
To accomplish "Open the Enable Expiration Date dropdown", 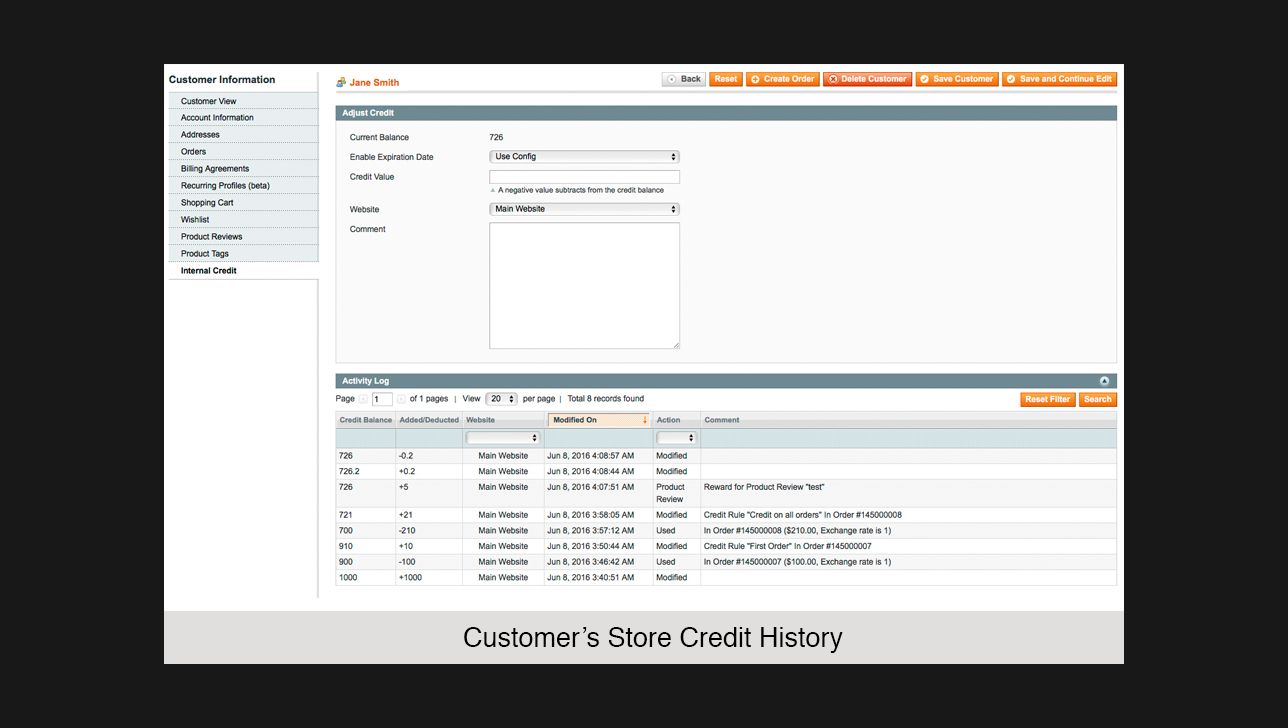I will pyautogui.click(x=584, y=157).
